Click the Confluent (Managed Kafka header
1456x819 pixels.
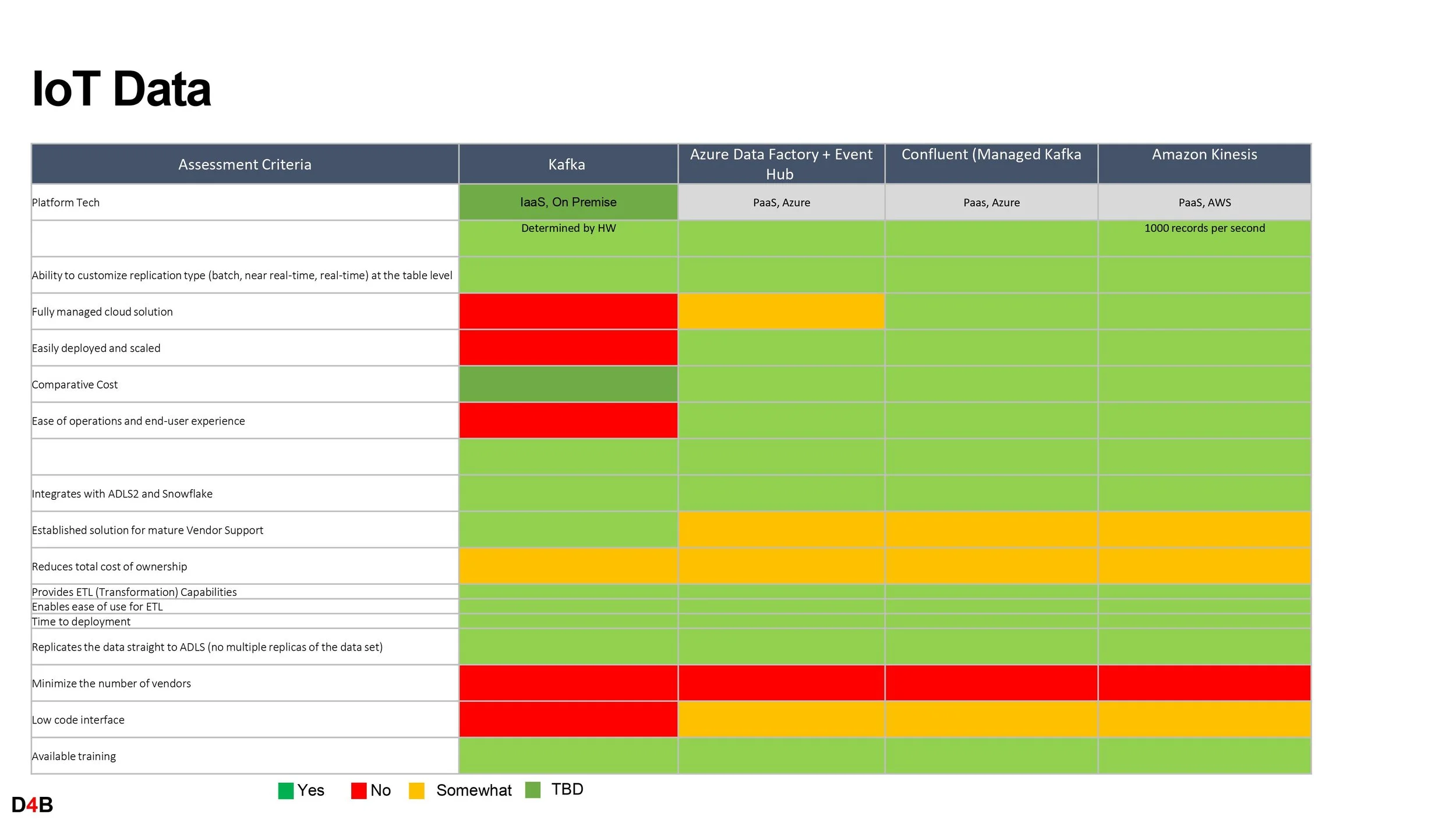point(991,154)
